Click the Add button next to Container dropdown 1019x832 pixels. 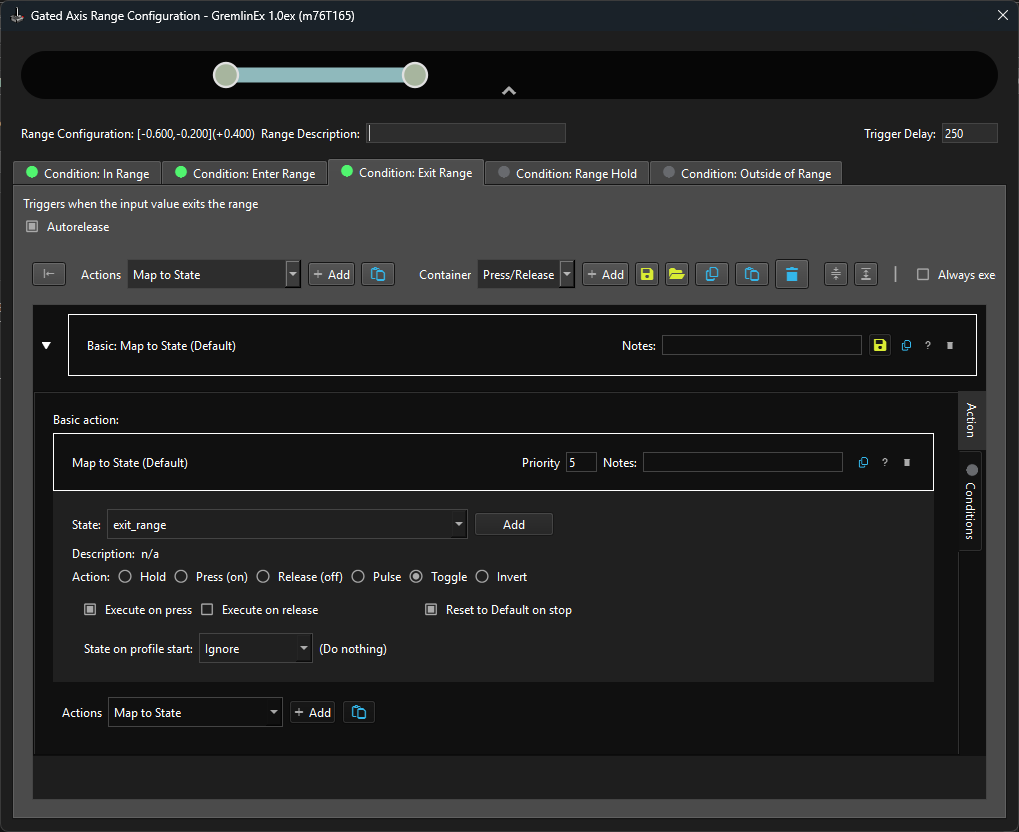tap(605, 274)
